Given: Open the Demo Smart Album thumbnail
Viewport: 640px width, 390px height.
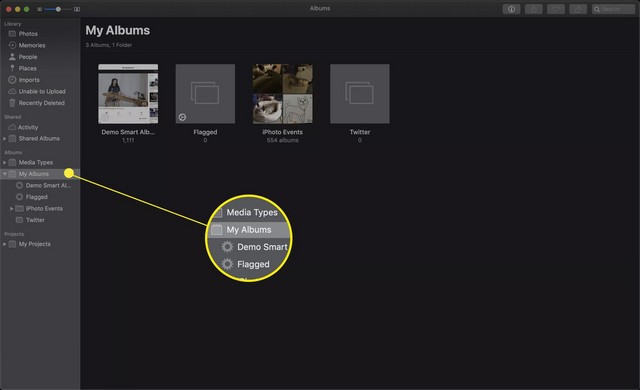Looking at the screenshot, I should pyautogui.click(x=128, y=94).
